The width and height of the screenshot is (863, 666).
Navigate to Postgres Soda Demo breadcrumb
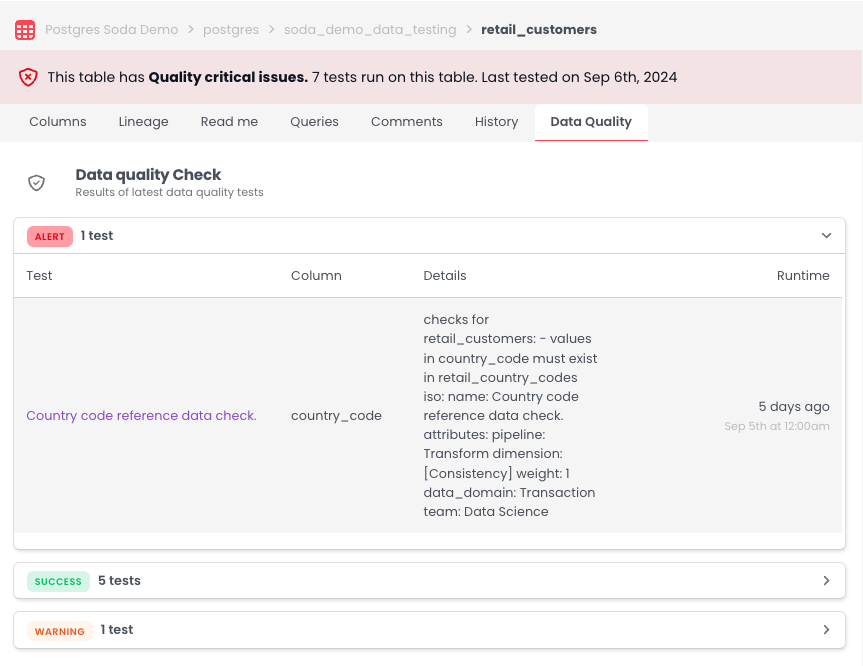(111, 30)
